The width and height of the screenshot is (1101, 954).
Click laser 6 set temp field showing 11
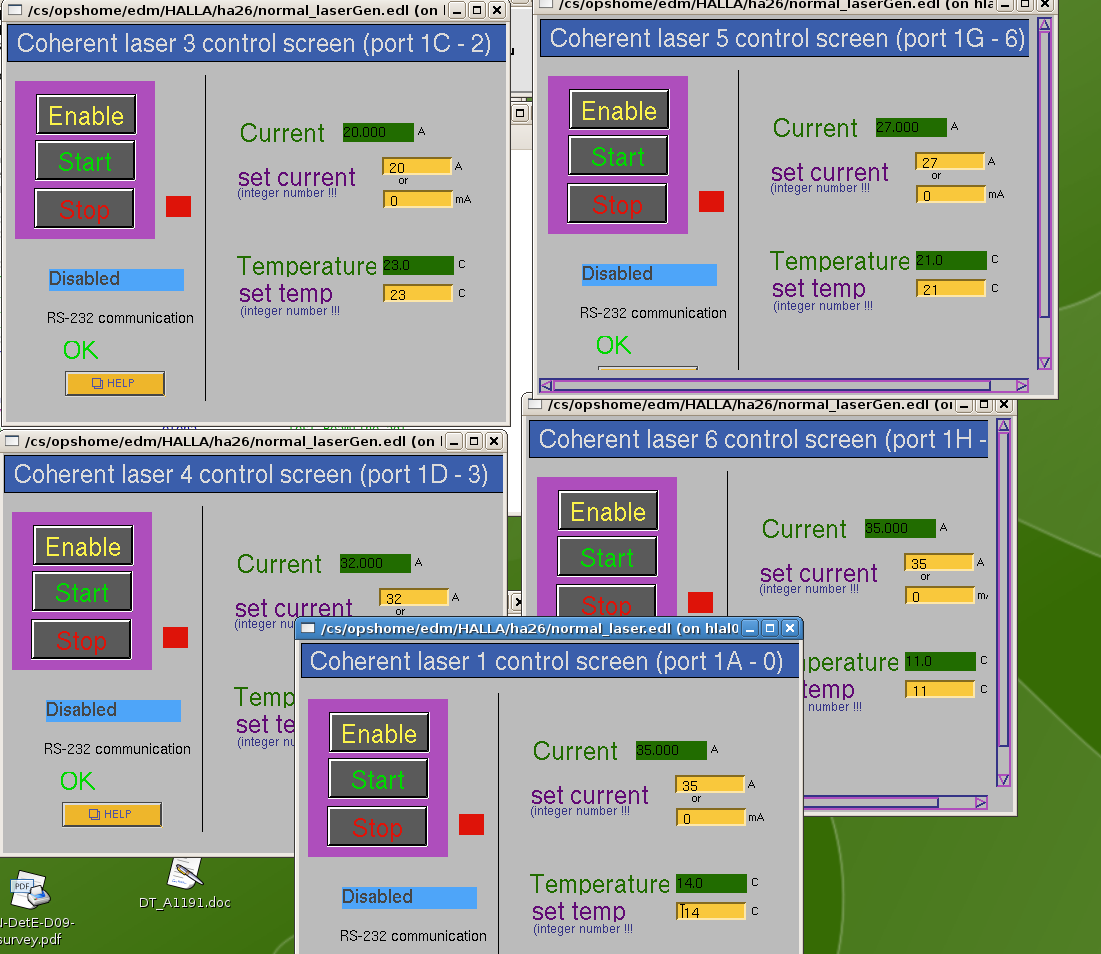[x=940, y=690]
